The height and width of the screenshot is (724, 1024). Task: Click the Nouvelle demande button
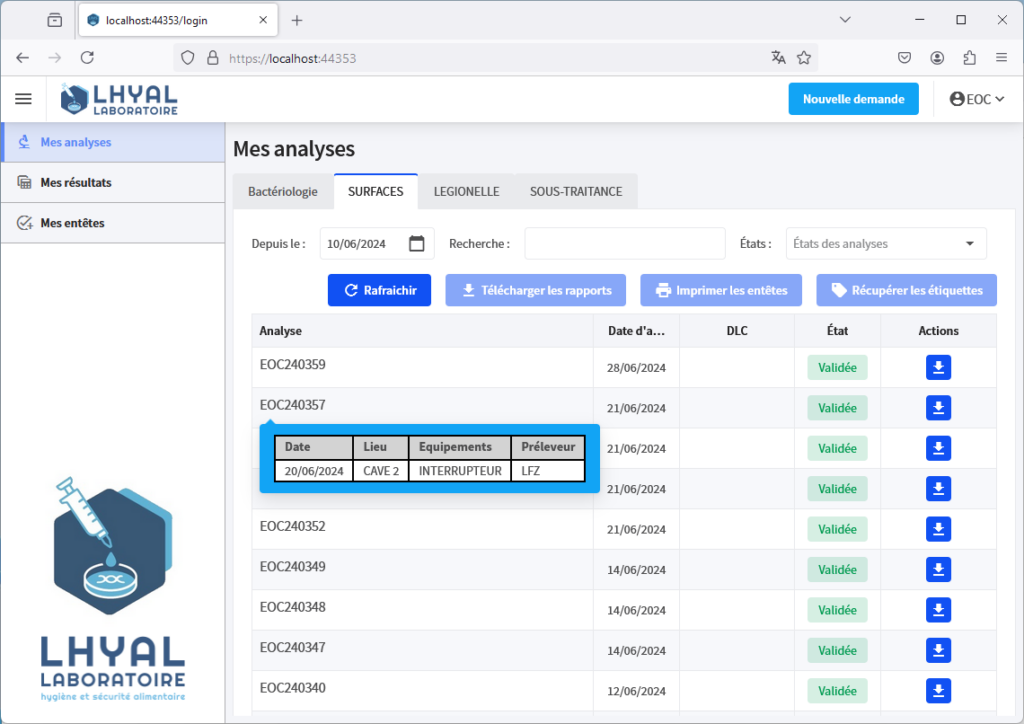click(x=854, y=99)
